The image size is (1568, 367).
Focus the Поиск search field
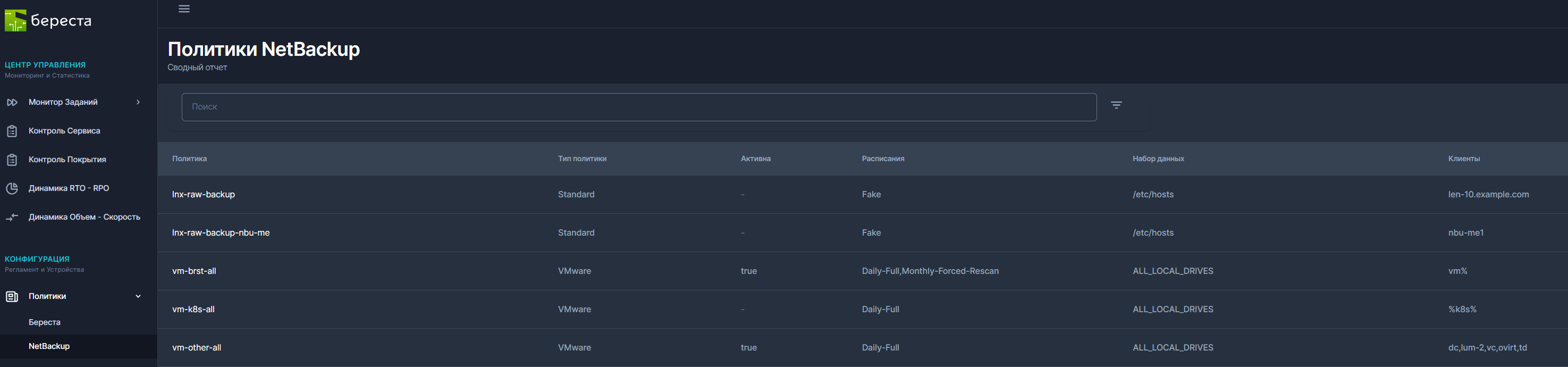point(638,106)
